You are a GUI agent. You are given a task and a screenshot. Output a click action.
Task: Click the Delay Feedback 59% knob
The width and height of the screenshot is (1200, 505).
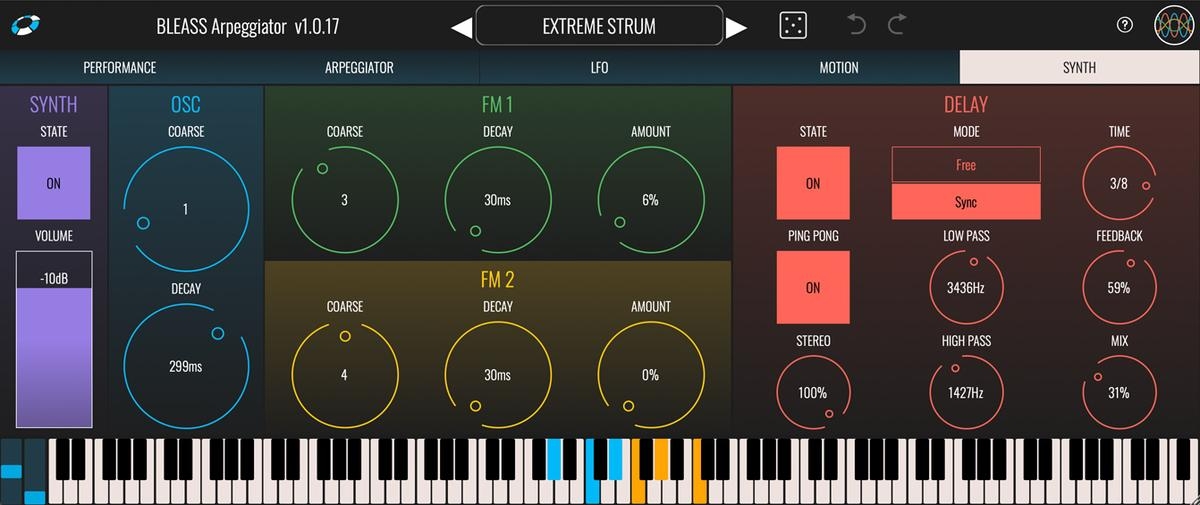[x=1119, y=287]
